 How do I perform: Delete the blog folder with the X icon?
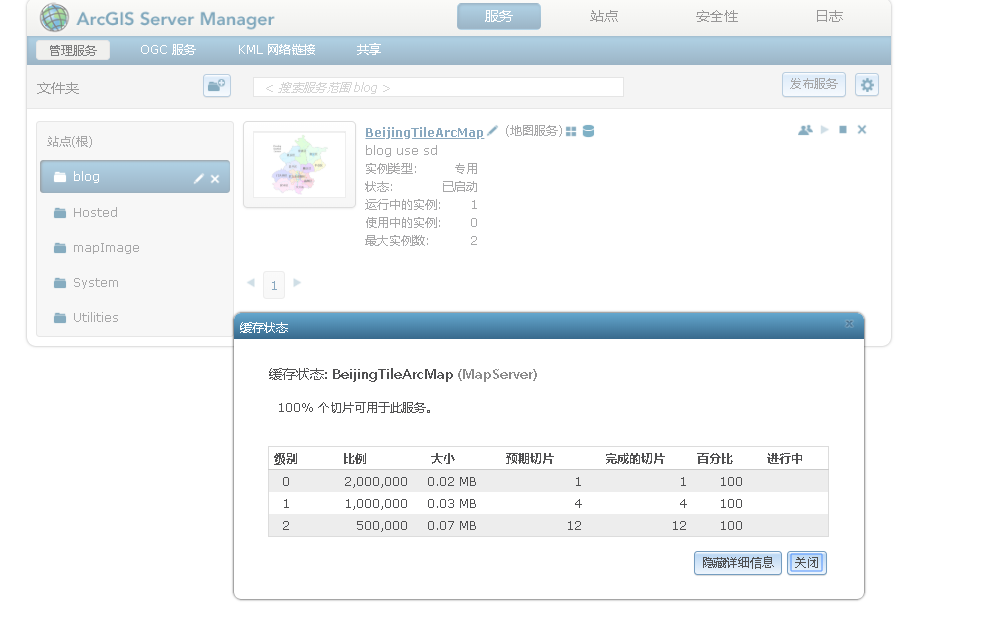click(215, 179)
